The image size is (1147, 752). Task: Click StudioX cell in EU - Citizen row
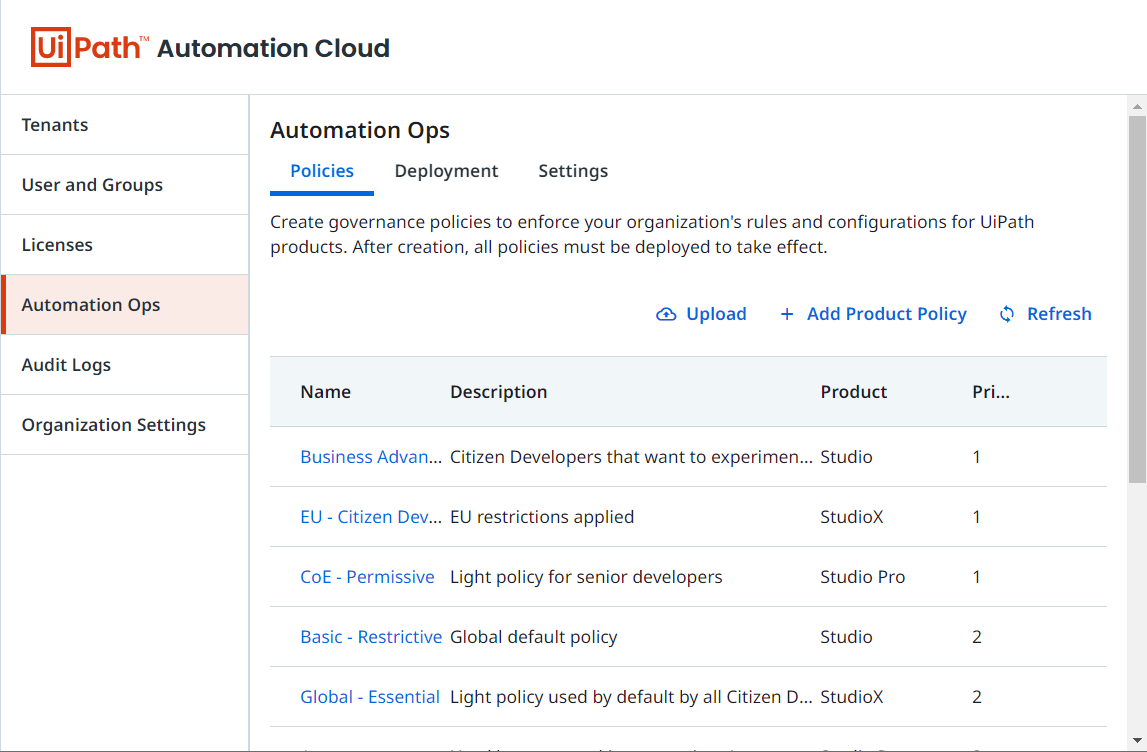pos(851,516)
